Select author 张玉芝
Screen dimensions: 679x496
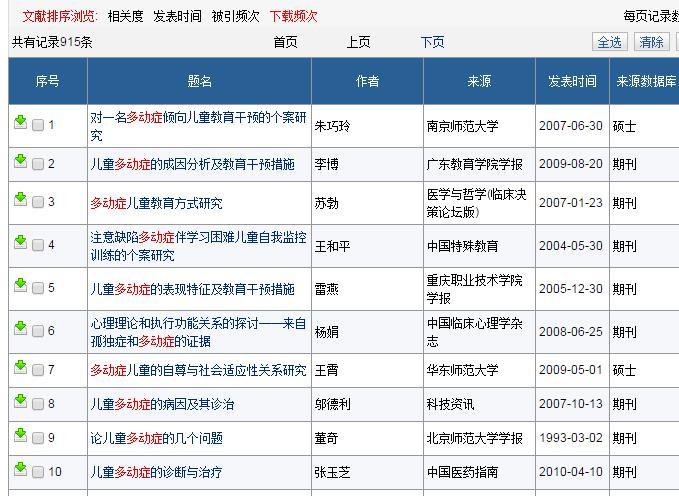(332, 472)
